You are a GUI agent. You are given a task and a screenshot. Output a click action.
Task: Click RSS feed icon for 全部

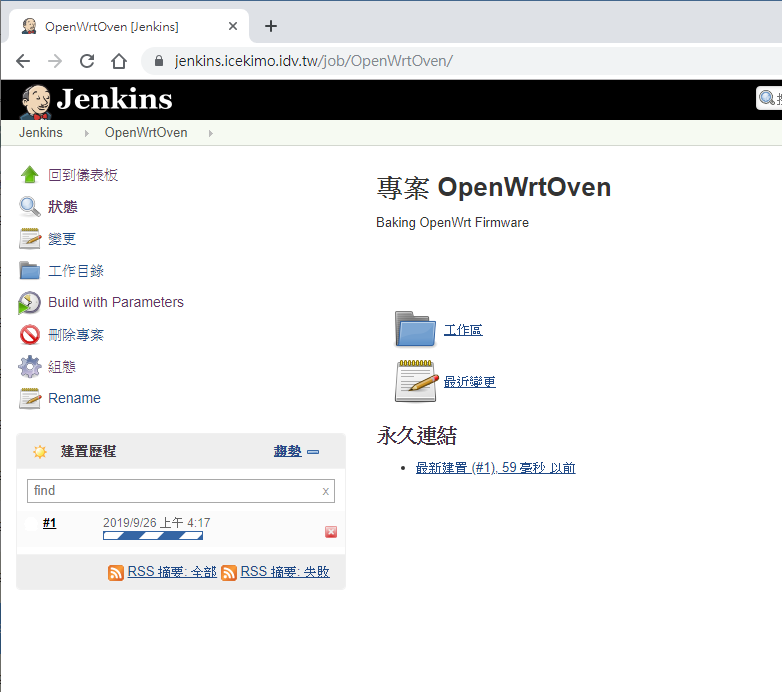click(x=116, y=572)
